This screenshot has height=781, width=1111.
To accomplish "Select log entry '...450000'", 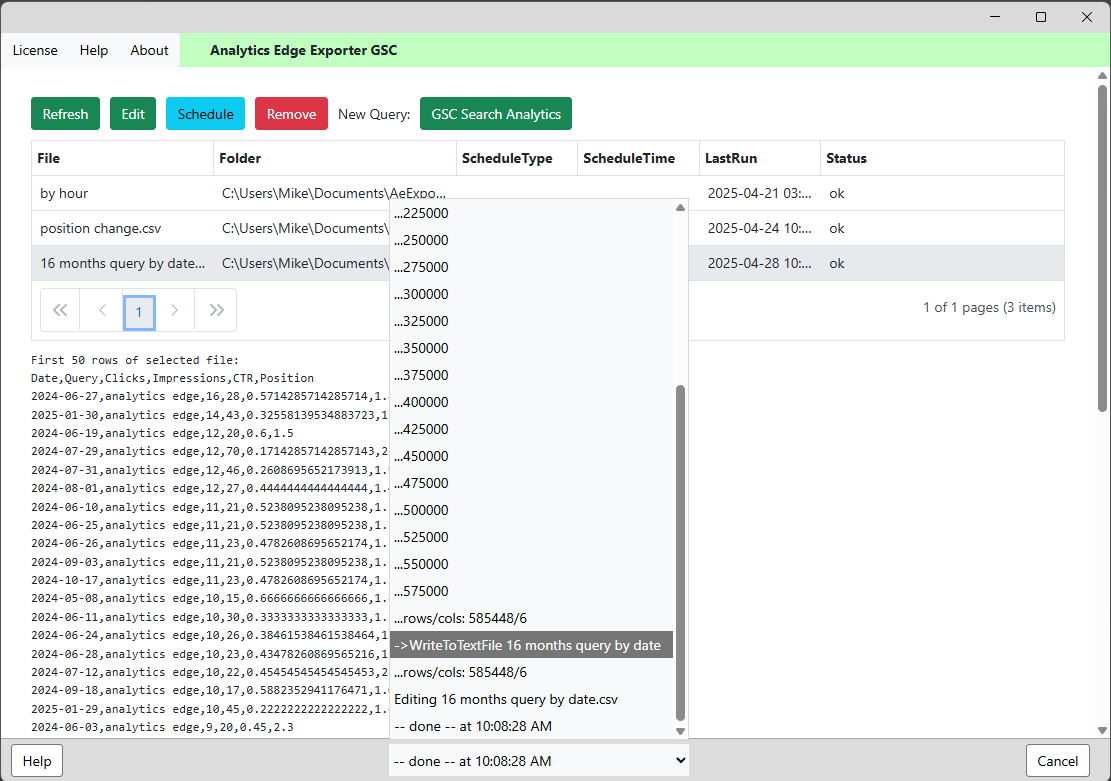I will pyautogui.click(x=531, y=456).
